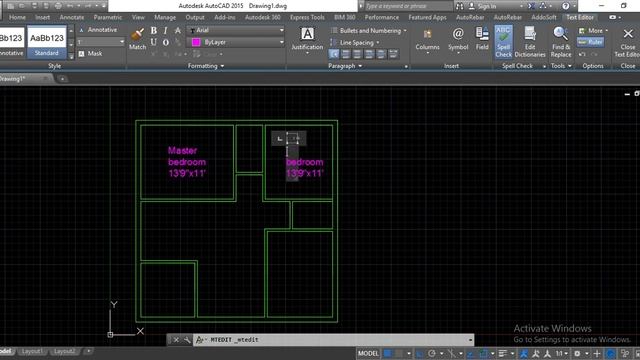The height and width of the screenshot is (360, 640).
Task: Open the ByLayer text color dropdown
Action: [x=236, y=42]
